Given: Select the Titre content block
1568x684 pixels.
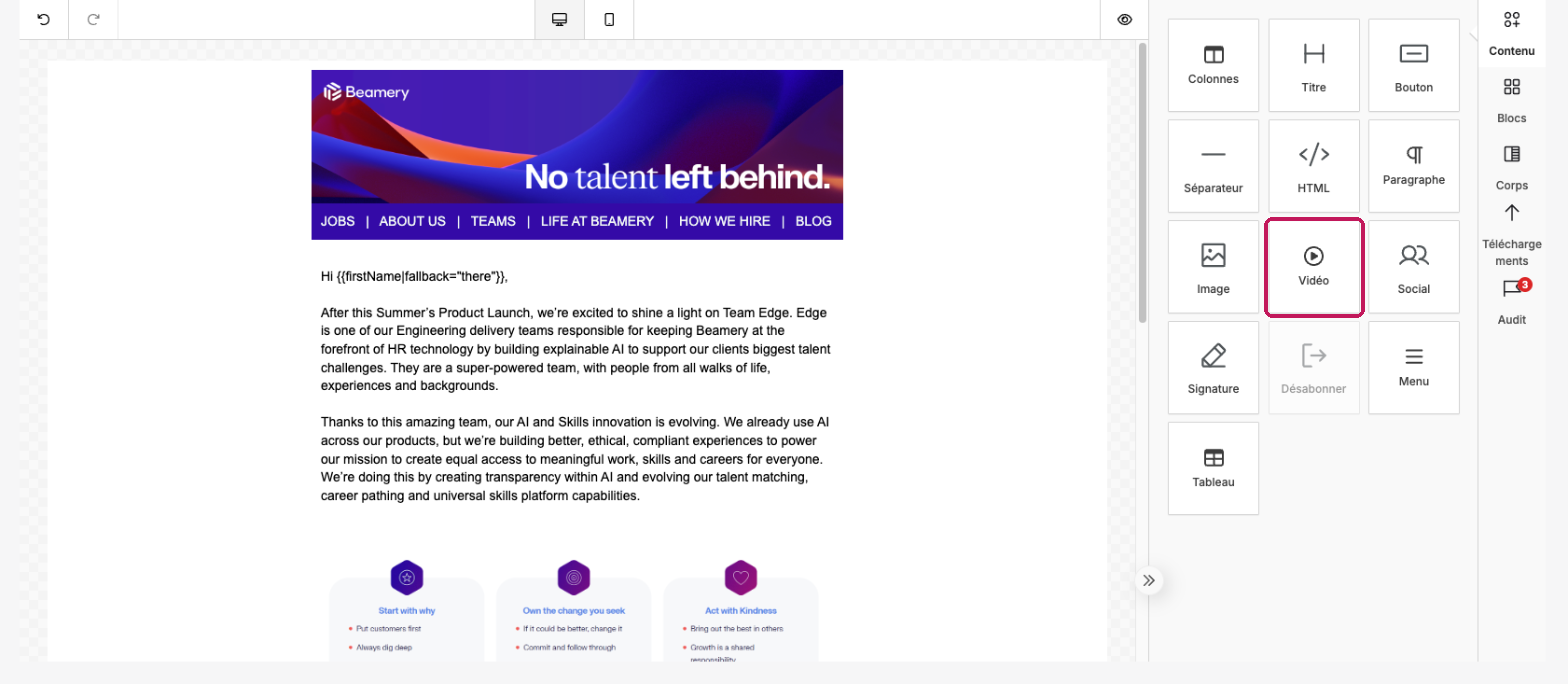Looking at the screenshot, I should (x=1314, y=65).
